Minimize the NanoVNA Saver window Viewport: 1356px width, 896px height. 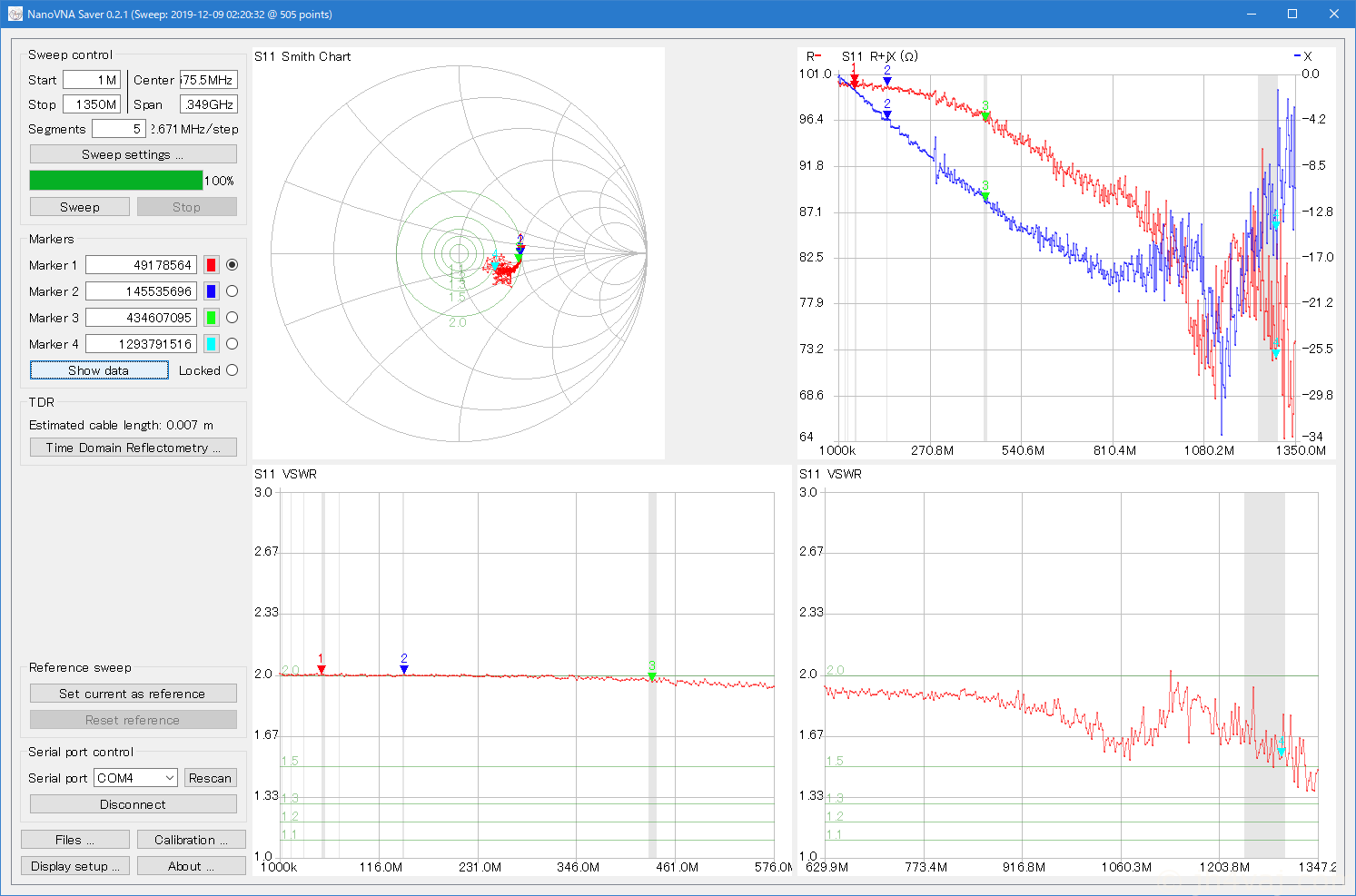coord(1251,15)
